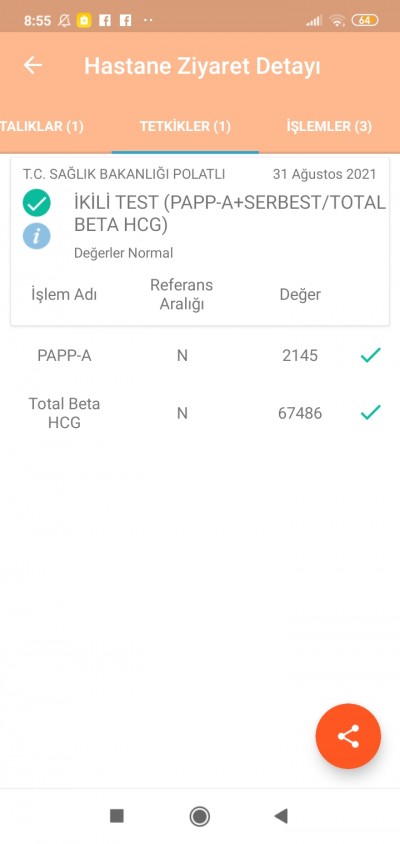Tap the 31 Ağustos 2021 date
400x844 pixels.
[x=324, y=174]
